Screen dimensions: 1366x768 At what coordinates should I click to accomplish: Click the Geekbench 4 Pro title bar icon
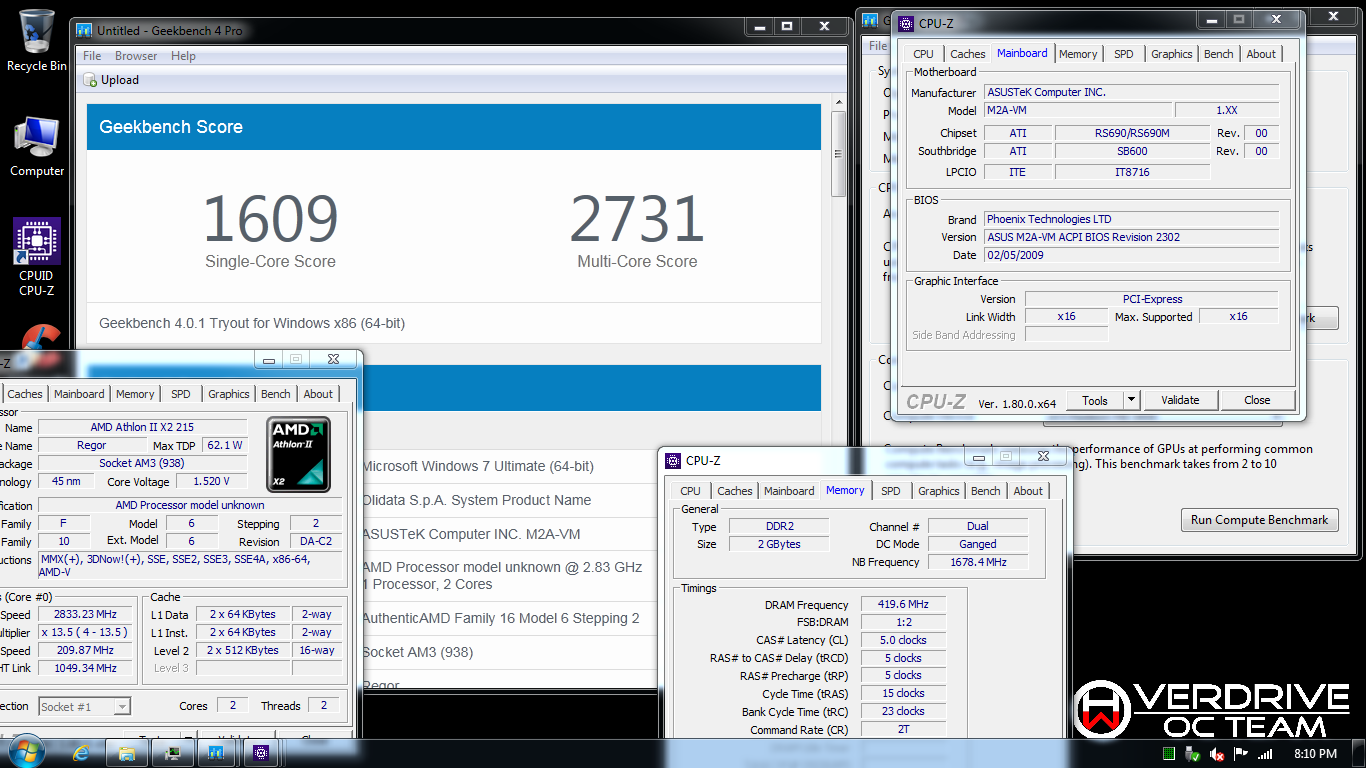[84, 31]
